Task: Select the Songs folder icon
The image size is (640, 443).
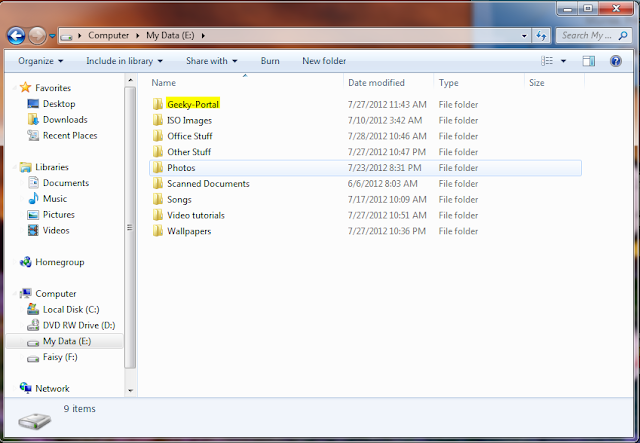Action: [x=158, y=199]
